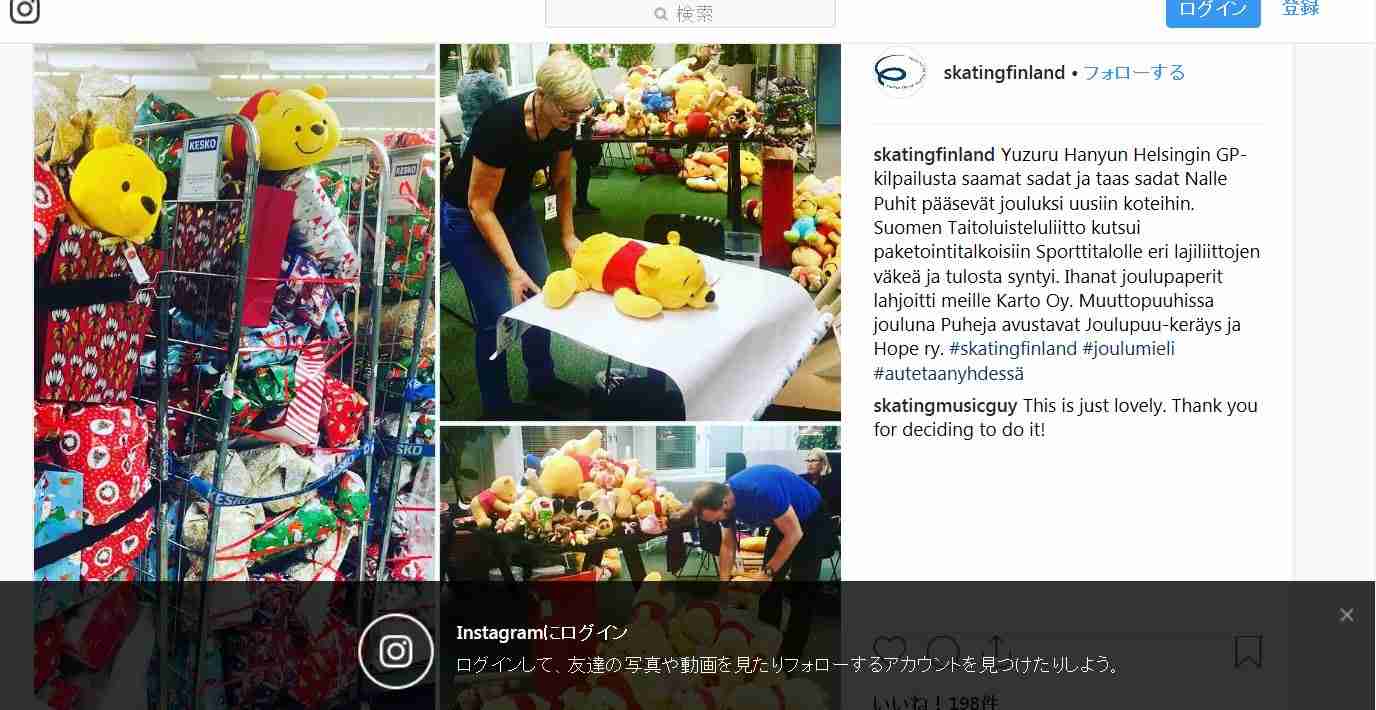Follow skatingfinland via フォローする
Viewport: 1376px width, 710px height.
click(x=1134, y=72)
